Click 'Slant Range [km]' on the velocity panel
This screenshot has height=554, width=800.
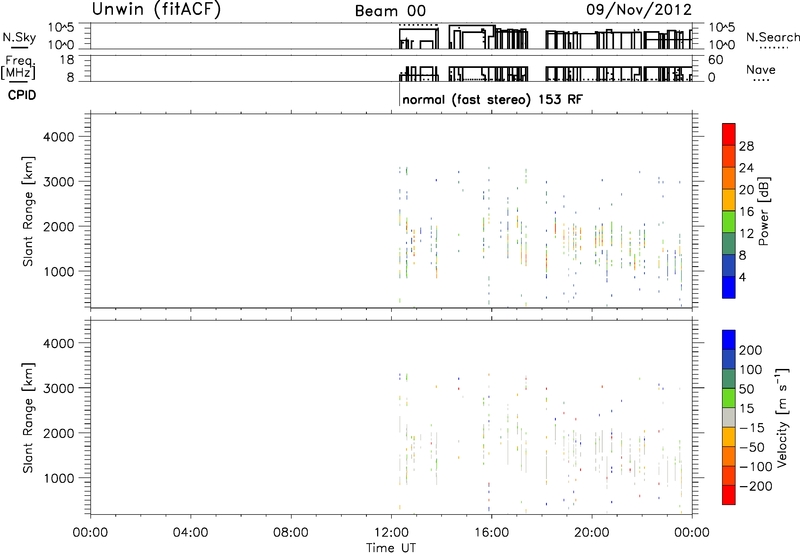[x=28, y=418]
